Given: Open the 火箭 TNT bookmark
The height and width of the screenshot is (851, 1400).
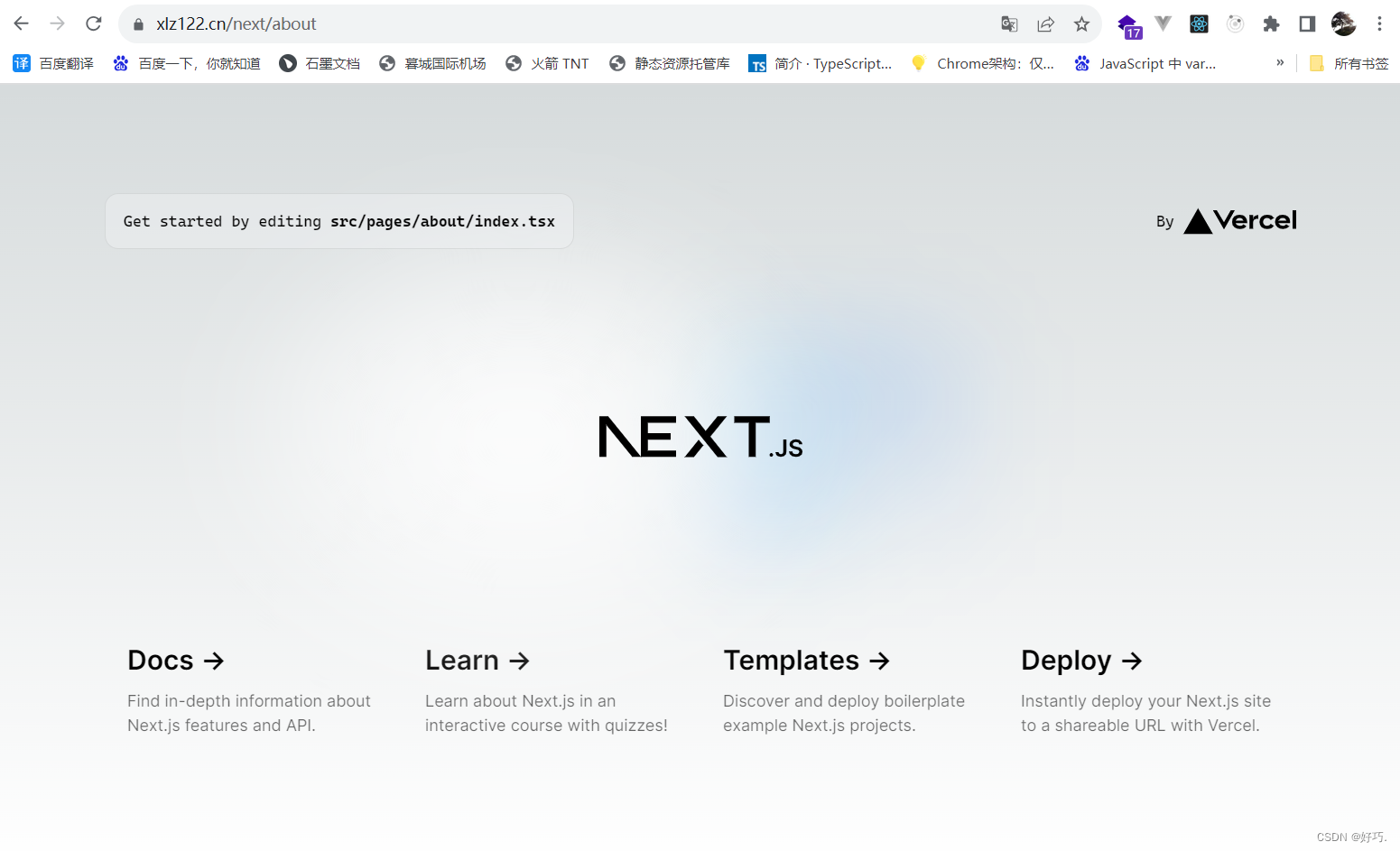Looking at the screenshot, I should point(547,63).
